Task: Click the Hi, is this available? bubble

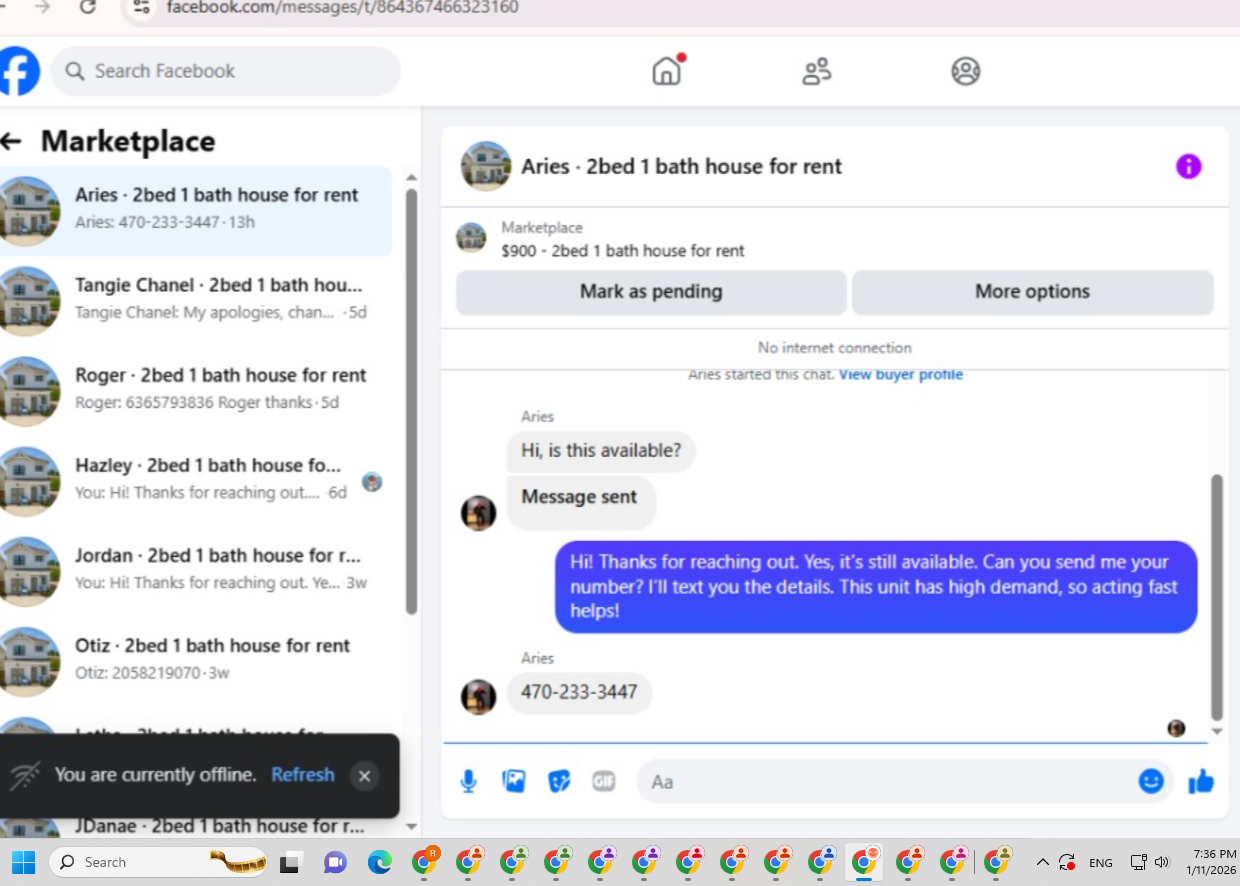Action: [x=601, y=451]
